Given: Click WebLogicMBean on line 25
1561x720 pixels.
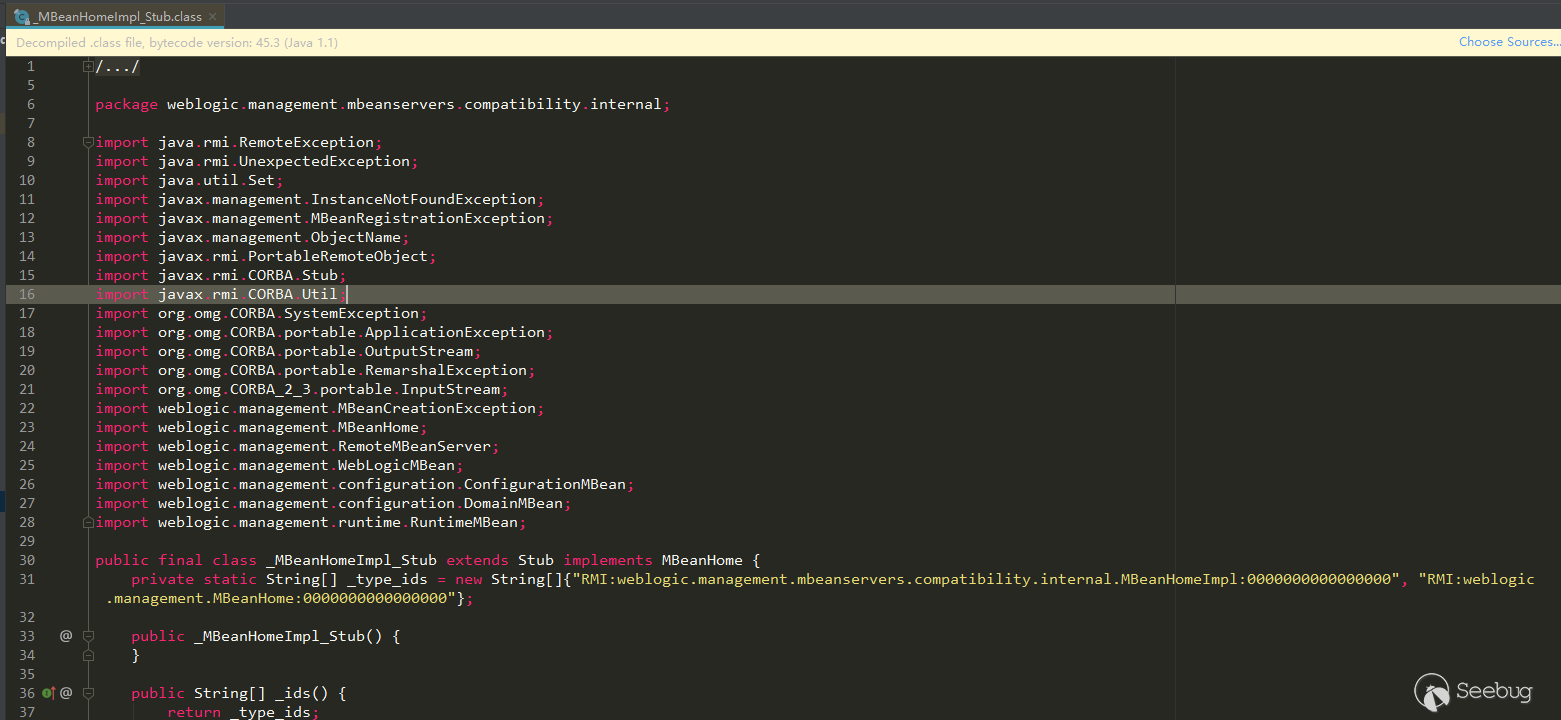Looking at the screenshot, I should [396, 465].
